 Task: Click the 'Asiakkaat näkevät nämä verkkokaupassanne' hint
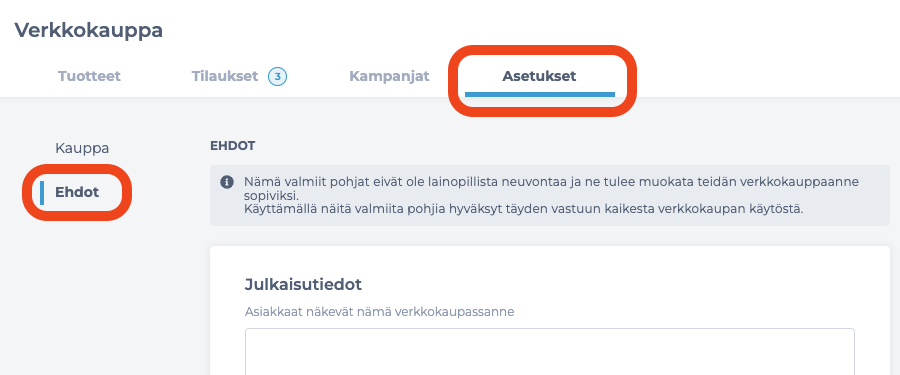coord(379,312)
